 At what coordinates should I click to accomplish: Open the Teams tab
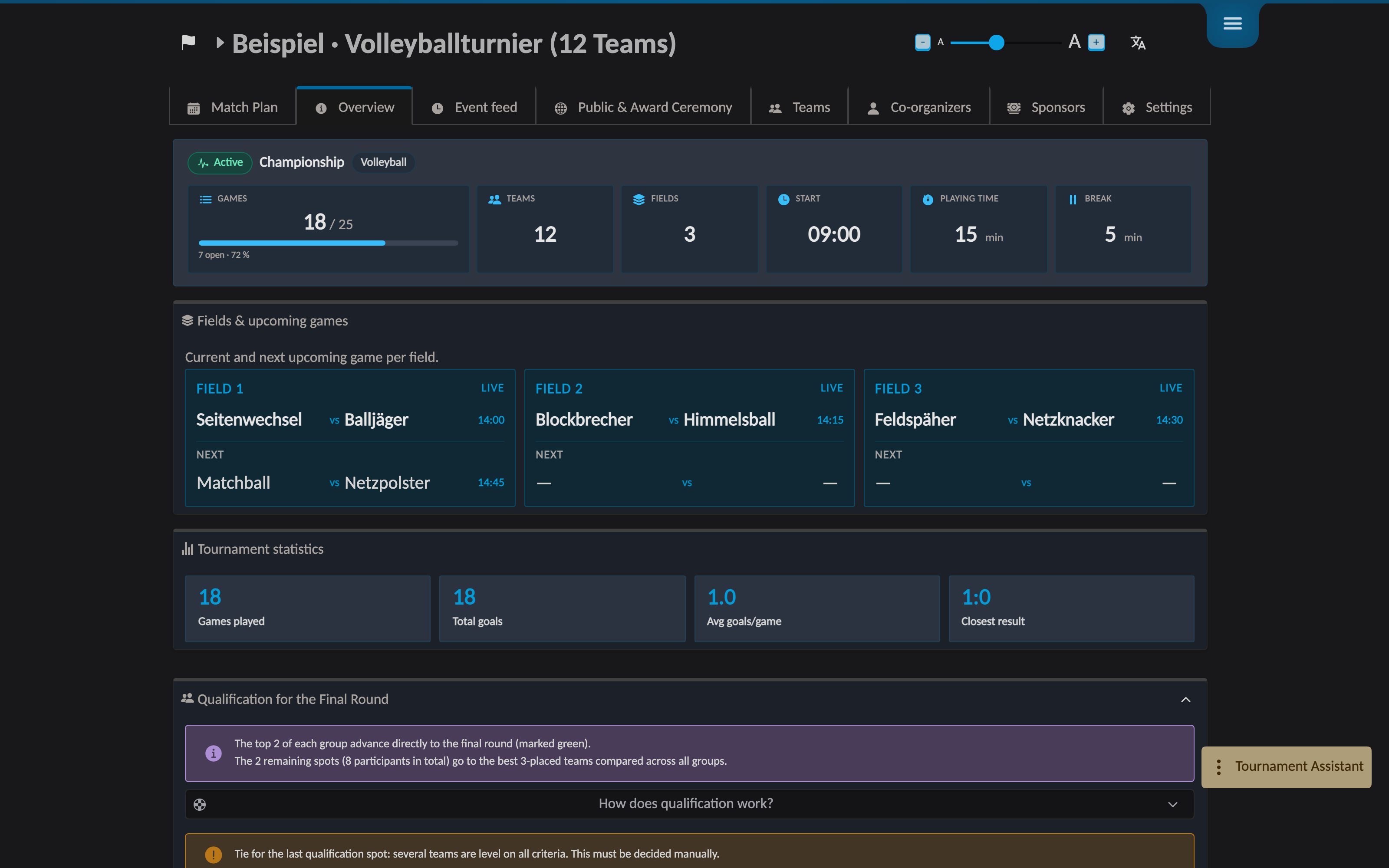tap(800, 107)
